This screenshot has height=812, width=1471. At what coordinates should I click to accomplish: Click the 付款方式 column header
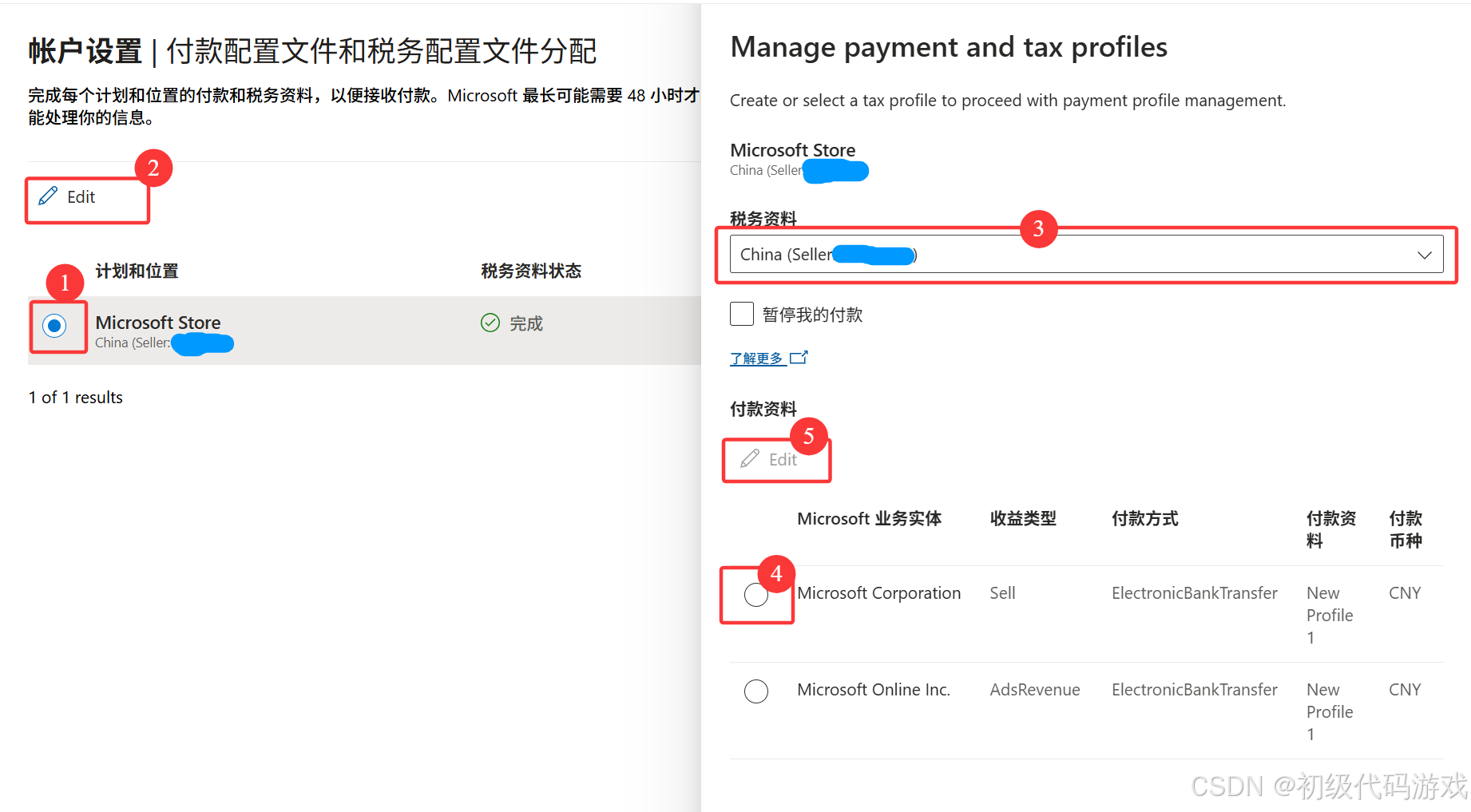(1145, 518)
